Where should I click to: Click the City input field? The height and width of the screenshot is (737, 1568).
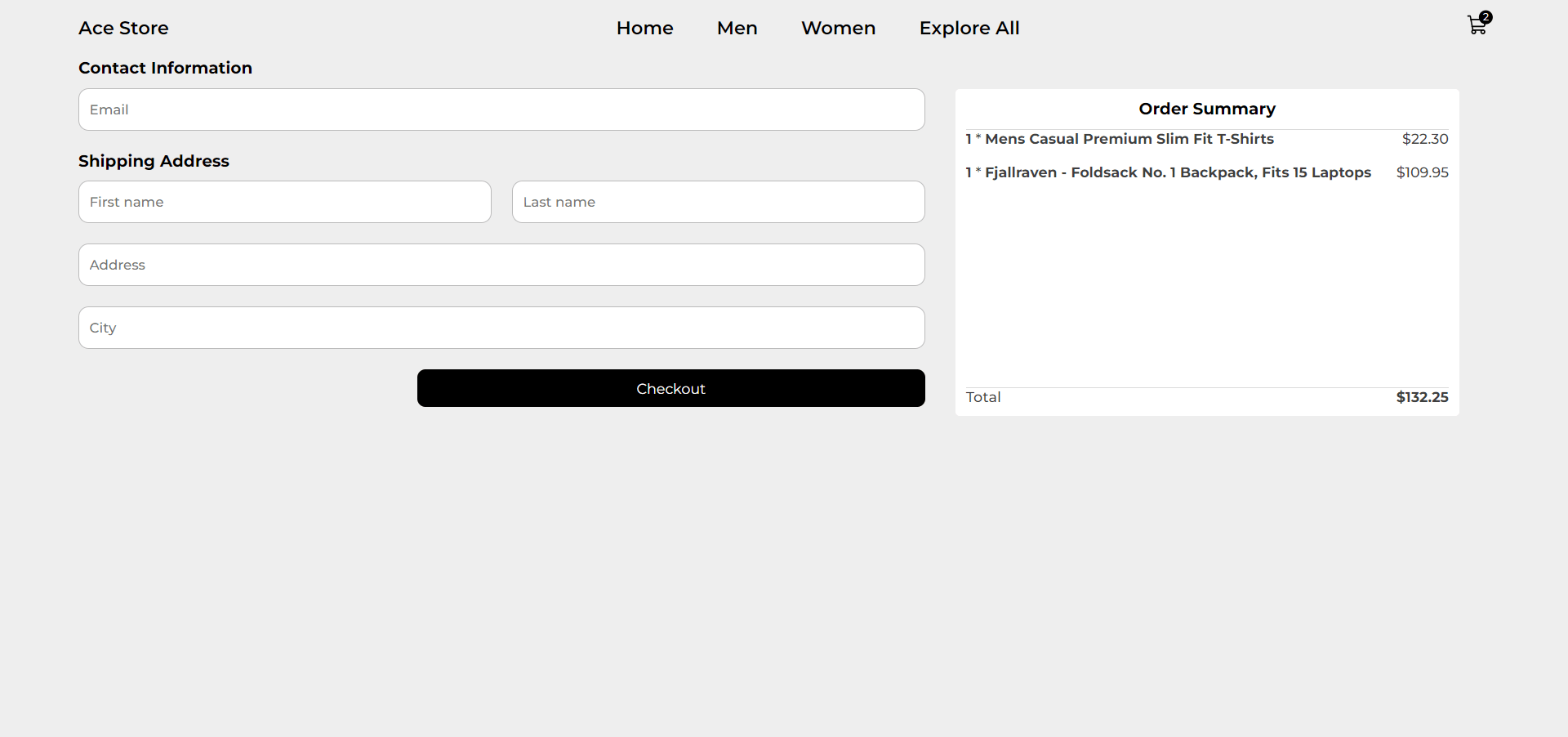[501, 327]
